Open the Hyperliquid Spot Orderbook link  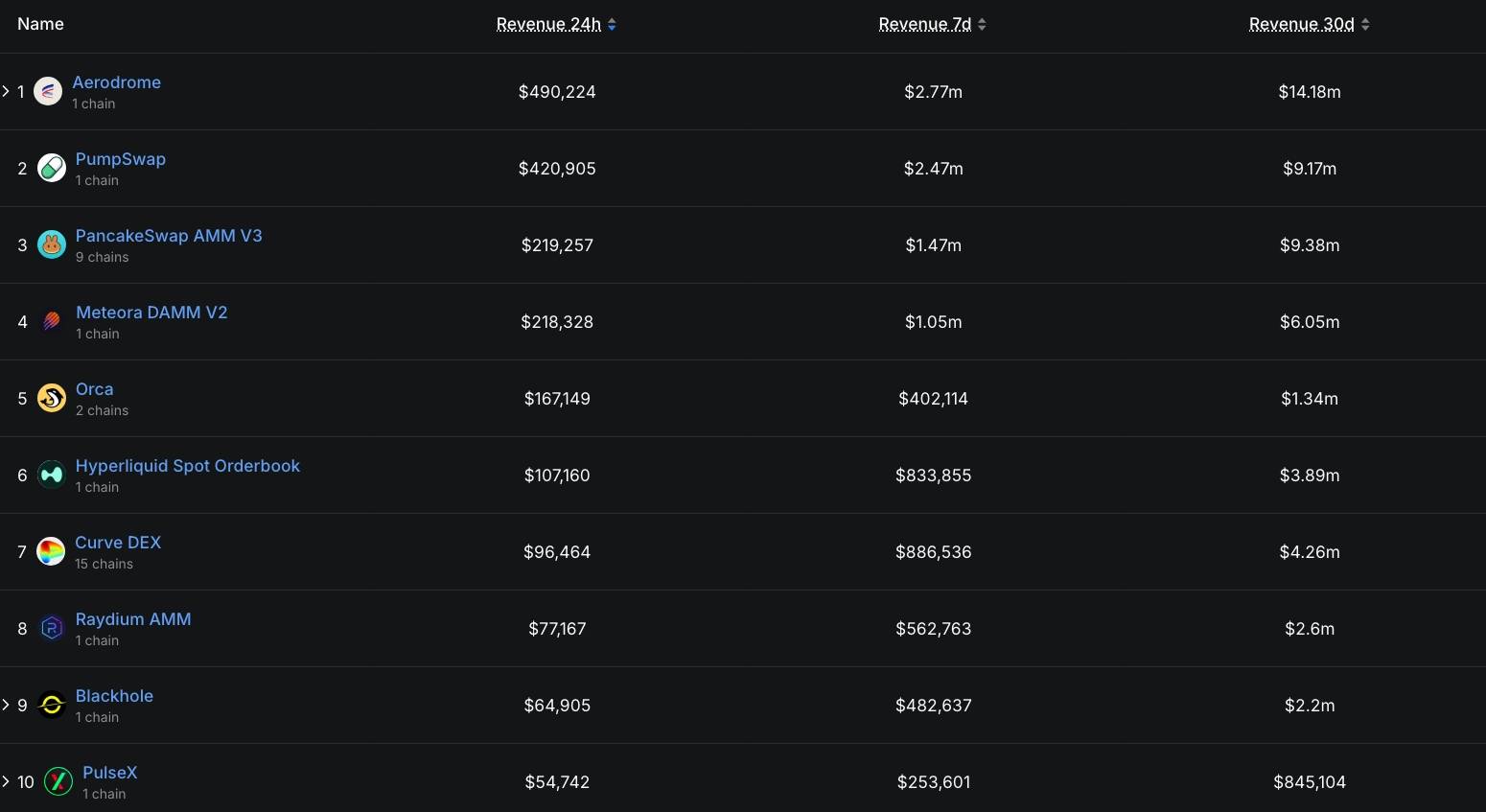[x=188, y=466]
